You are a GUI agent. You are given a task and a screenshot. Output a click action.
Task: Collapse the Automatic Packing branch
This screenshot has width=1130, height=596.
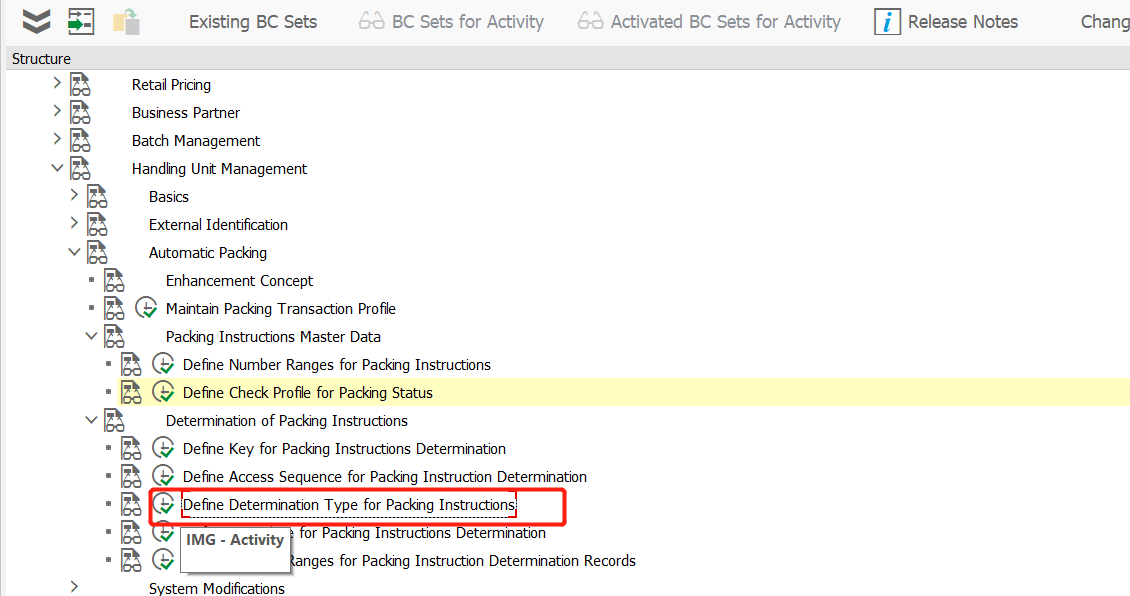click(74, 251)
